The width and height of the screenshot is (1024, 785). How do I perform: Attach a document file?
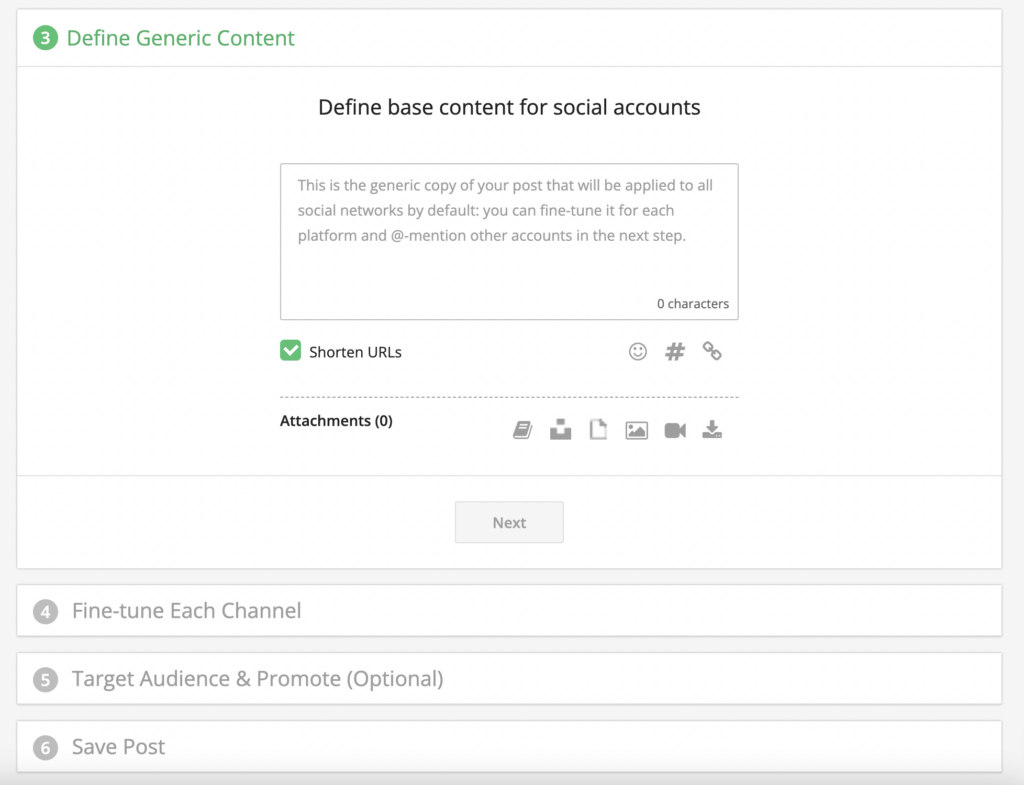[x=598, y=429]
